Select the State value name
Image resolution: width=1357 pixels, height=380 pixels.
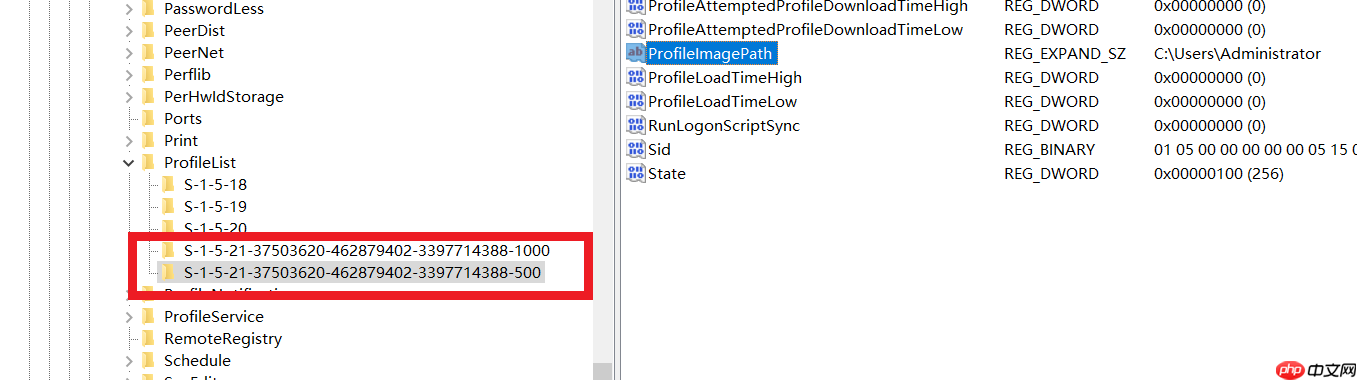coord(667,173)
